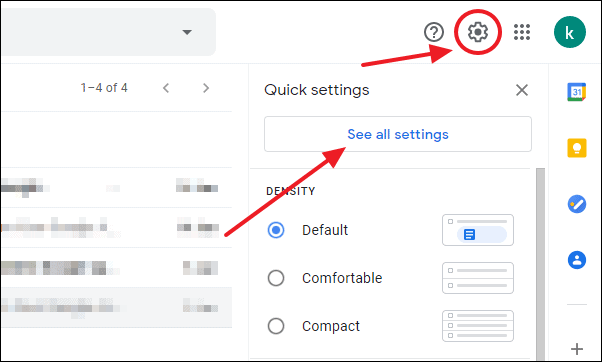The image size is (602, 362).
Task: Go to the newer messages page
Action: click(x=166, y=88)
